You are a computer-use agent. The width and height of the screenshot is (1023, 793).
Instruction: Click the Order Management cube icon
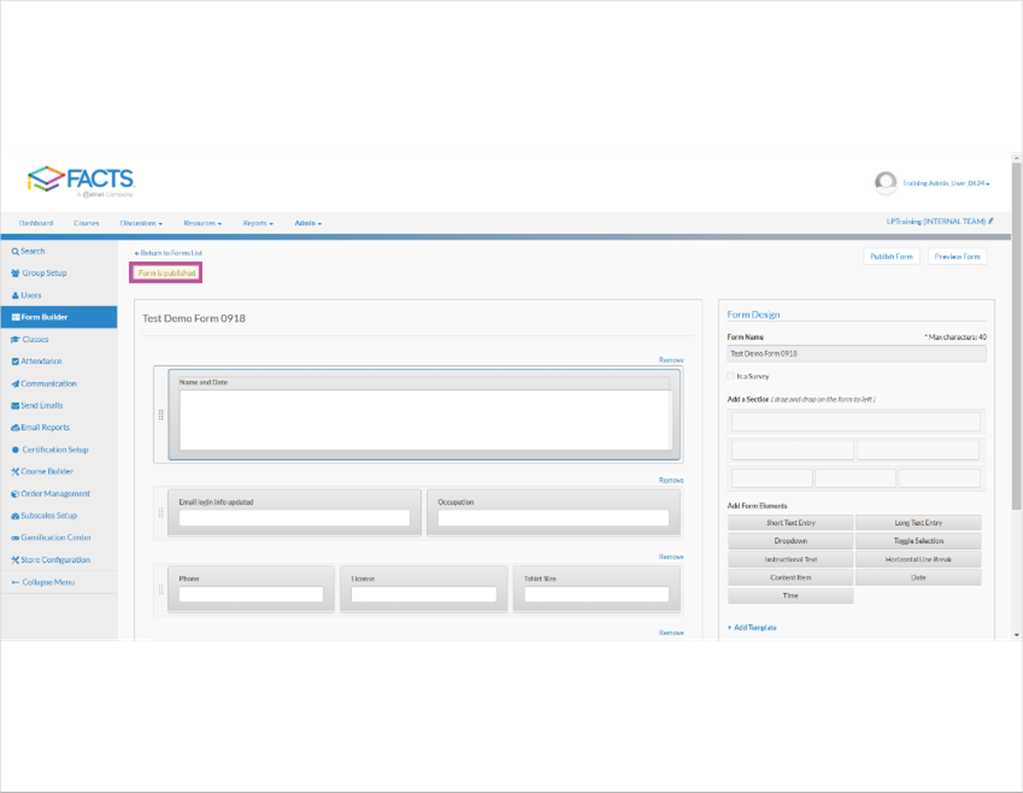(x=15, y=494)
